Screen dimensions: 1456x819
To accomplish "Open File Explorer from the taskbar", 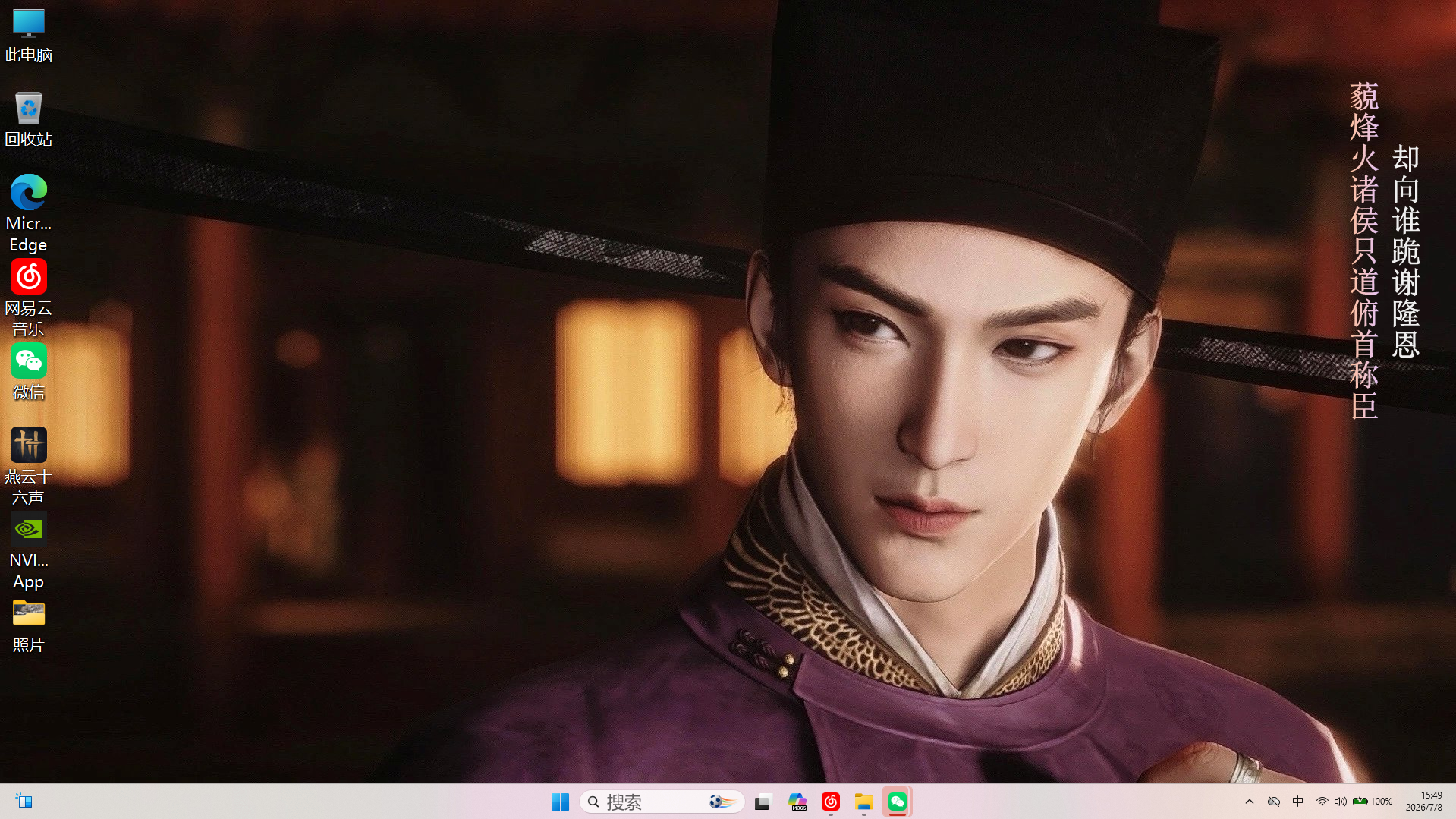I will tap(864, 802).
